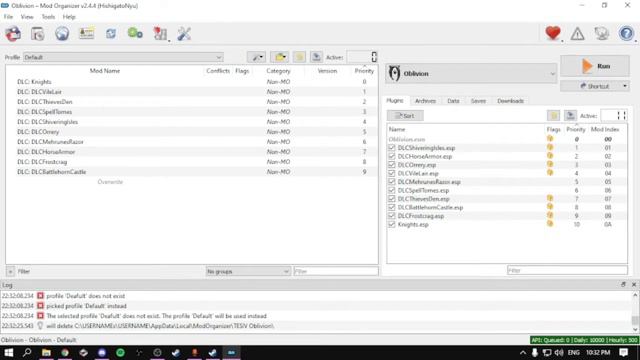Click the Update globe icon near Help
This screenshot has height=360, width=640.
click(602, 34)
